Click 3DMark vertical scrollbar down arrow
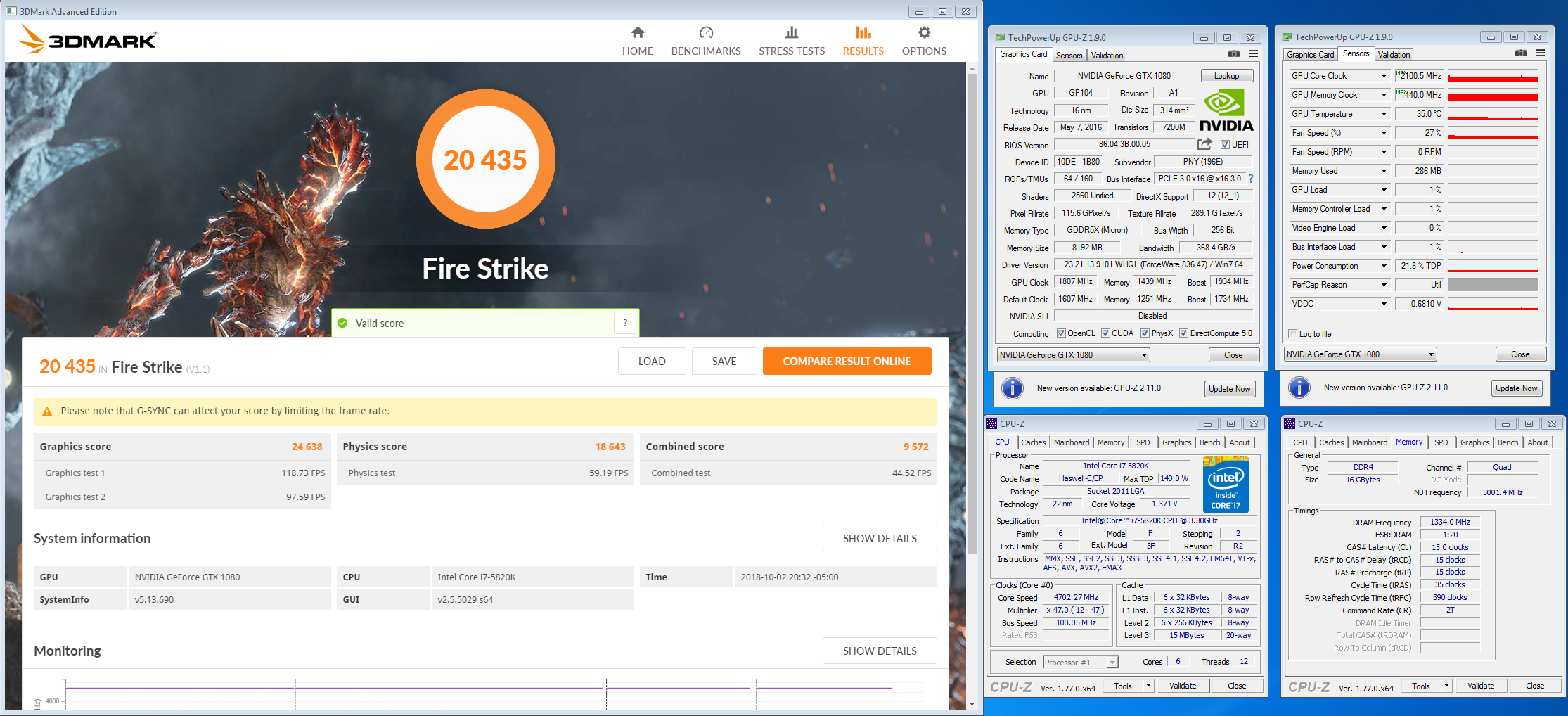The width and height of the screenshot is (1568, 716). [x=972, y=704]
